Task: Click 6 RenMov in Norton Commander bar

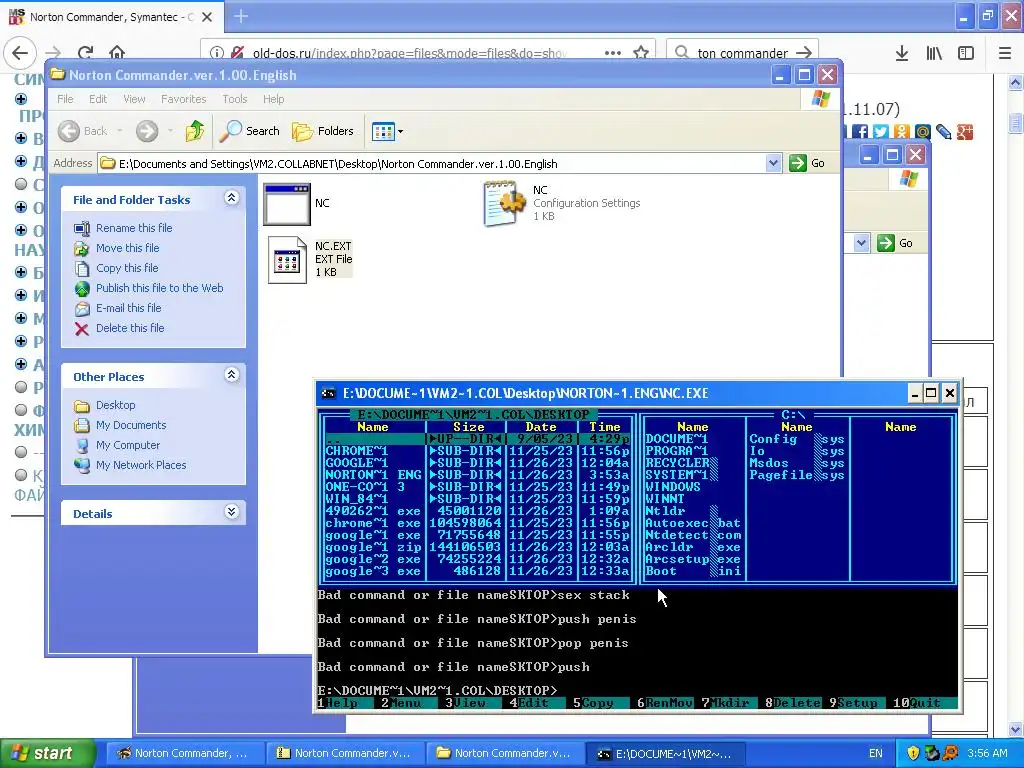Action: coord(665,703)
